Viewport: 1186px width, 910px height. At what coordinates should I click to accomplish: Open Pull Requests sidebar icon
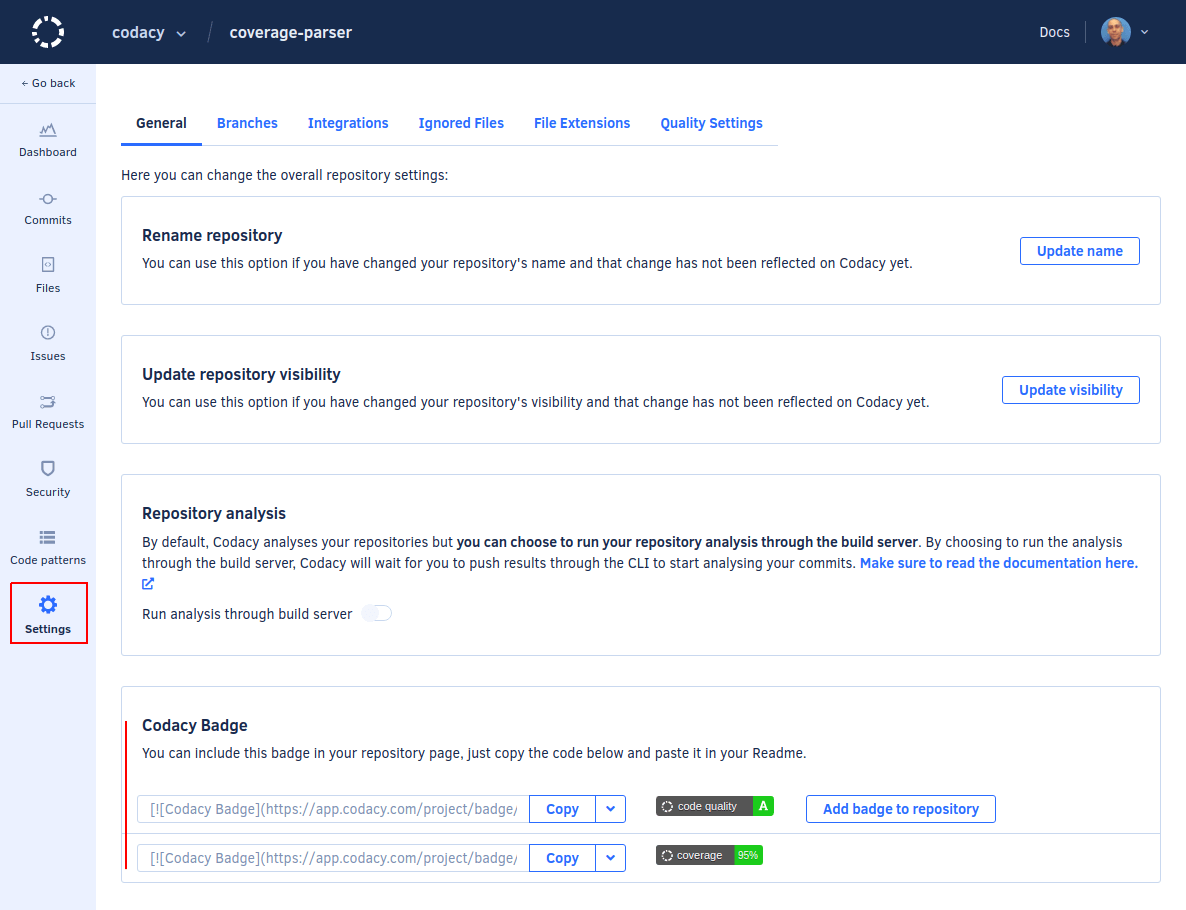(x=48, y=401)
